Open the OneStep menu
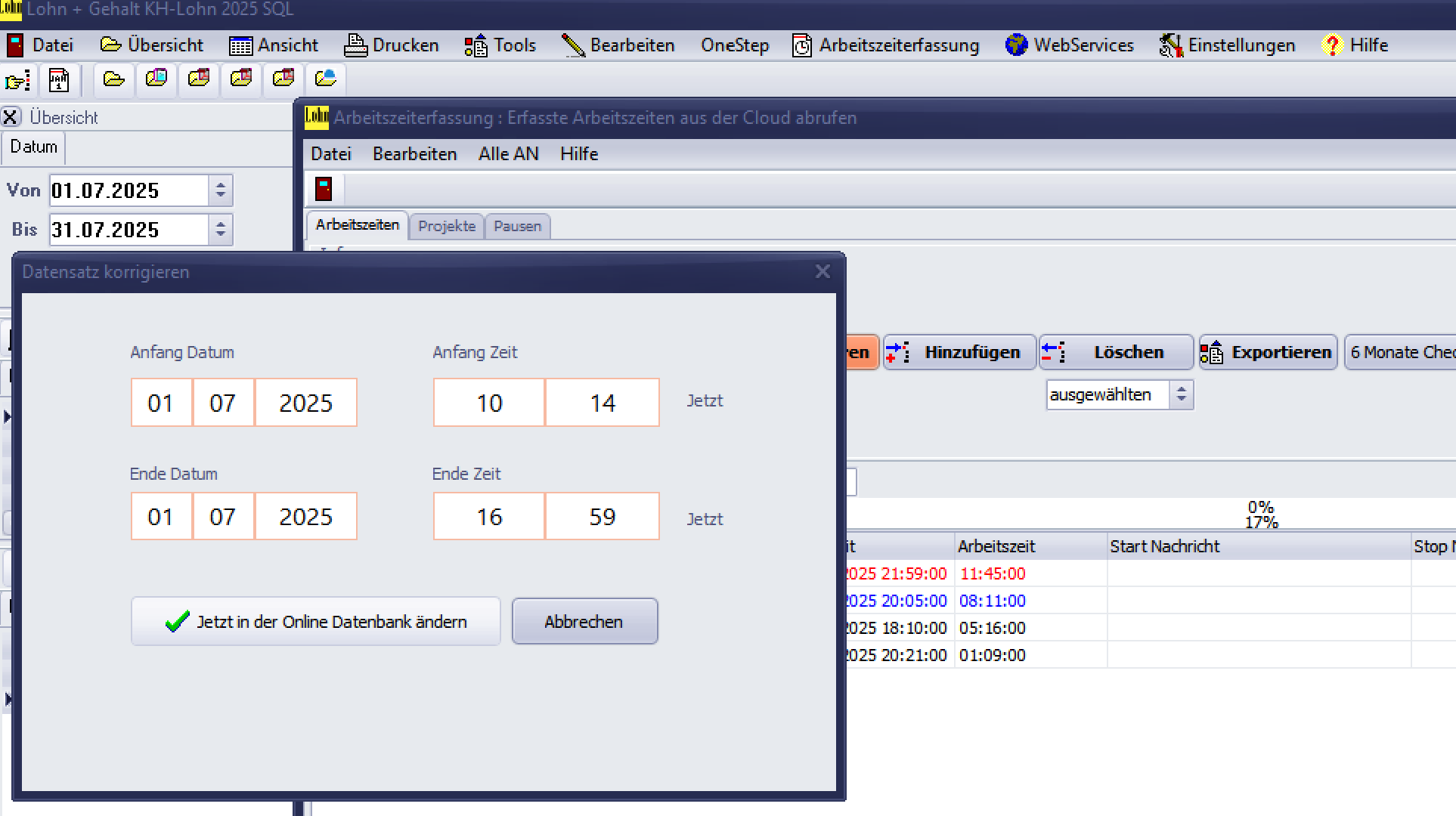Image resolution: width=1456 pixels, height=816 pixels. click(x=735, y=45)
